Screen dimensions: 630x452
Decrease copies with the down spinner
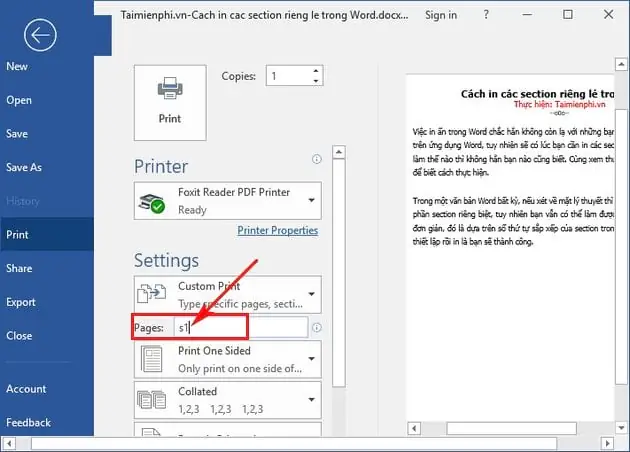pos(316,81)
